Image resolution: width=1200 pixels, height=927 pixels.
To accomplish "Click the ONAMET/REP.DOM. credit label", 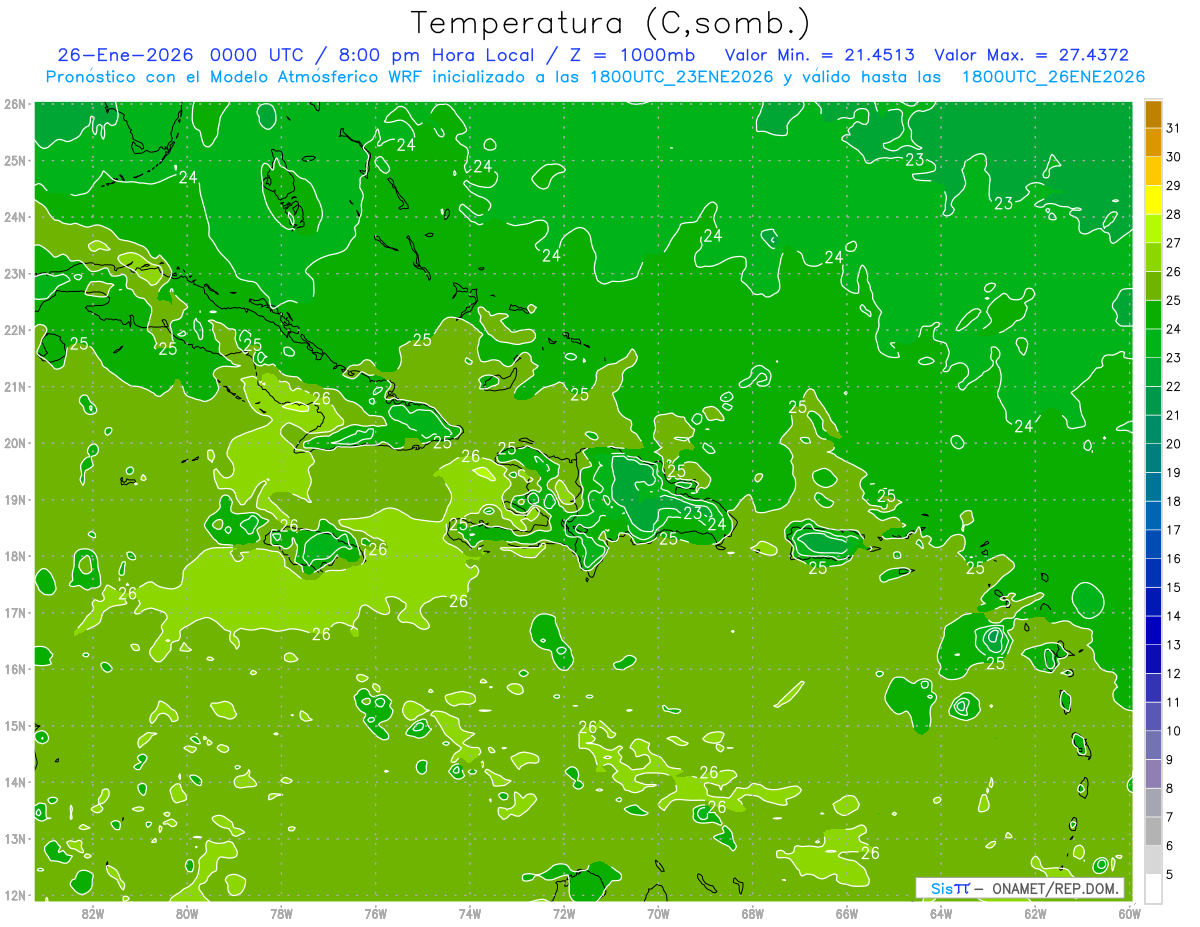I will [x=1058, y=888].
